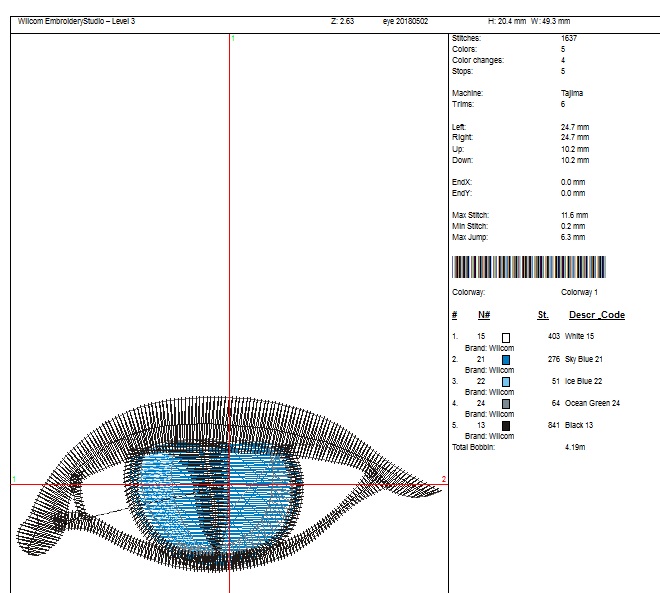This screenshot has width=660, height=593.
Task: Click the Black 13 color swatch
Action: [x=506, y=426]
